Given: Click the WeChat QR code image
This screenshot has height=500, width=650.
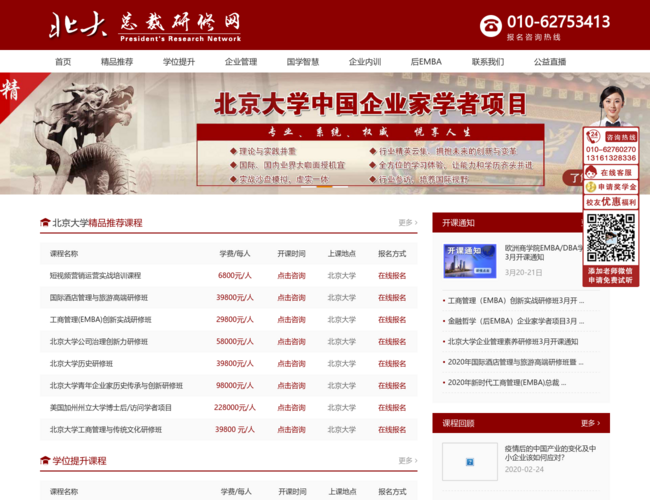Looking at the screenshot, I should [611, 237].
